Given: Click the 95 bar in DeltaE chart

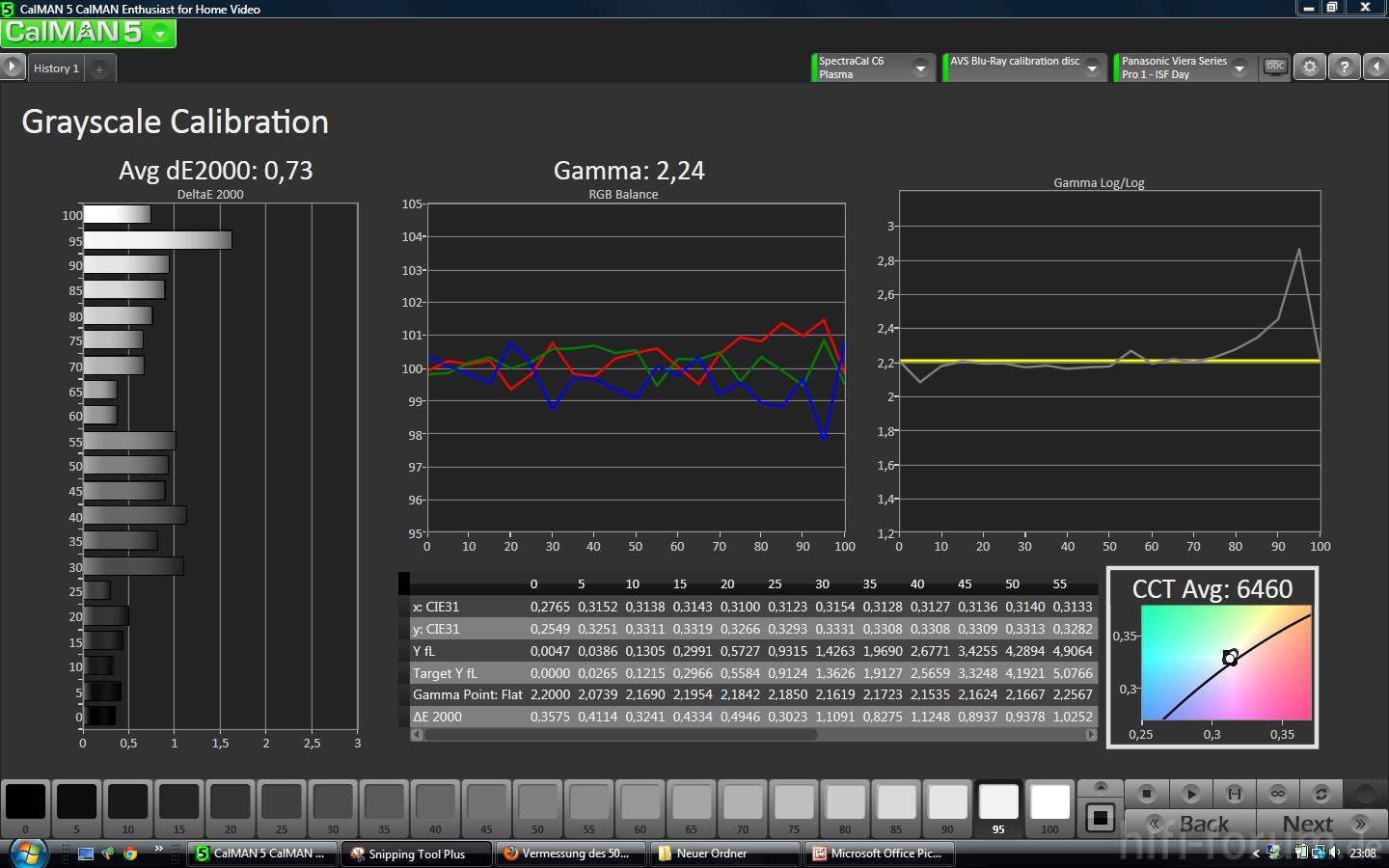Looking at the screenshot, I should pos(157,240).
